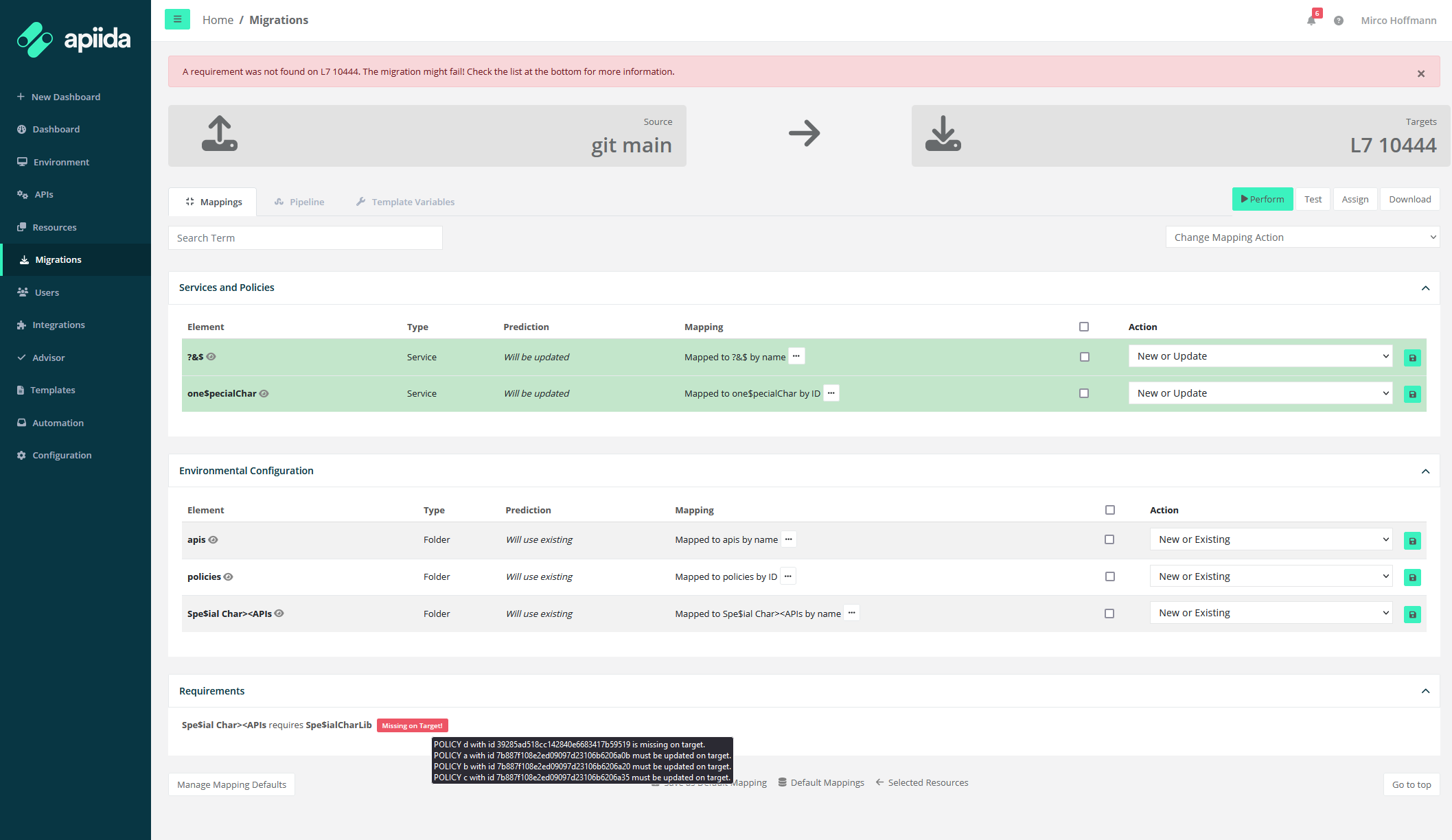Click ellipsis beside 'Mapped to one$pecialChar by ID'
The image size is (1452, 840).
point(831,393)
